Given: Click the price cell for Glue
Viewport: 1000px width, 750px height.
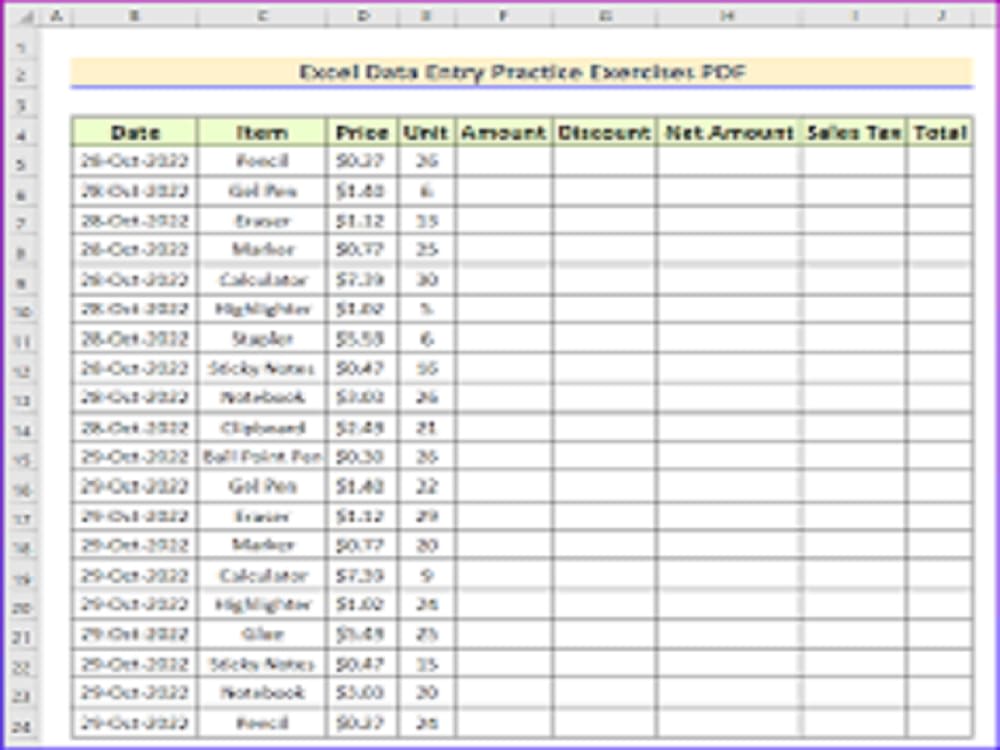Looking at the screenshot, I should (362, 635).
